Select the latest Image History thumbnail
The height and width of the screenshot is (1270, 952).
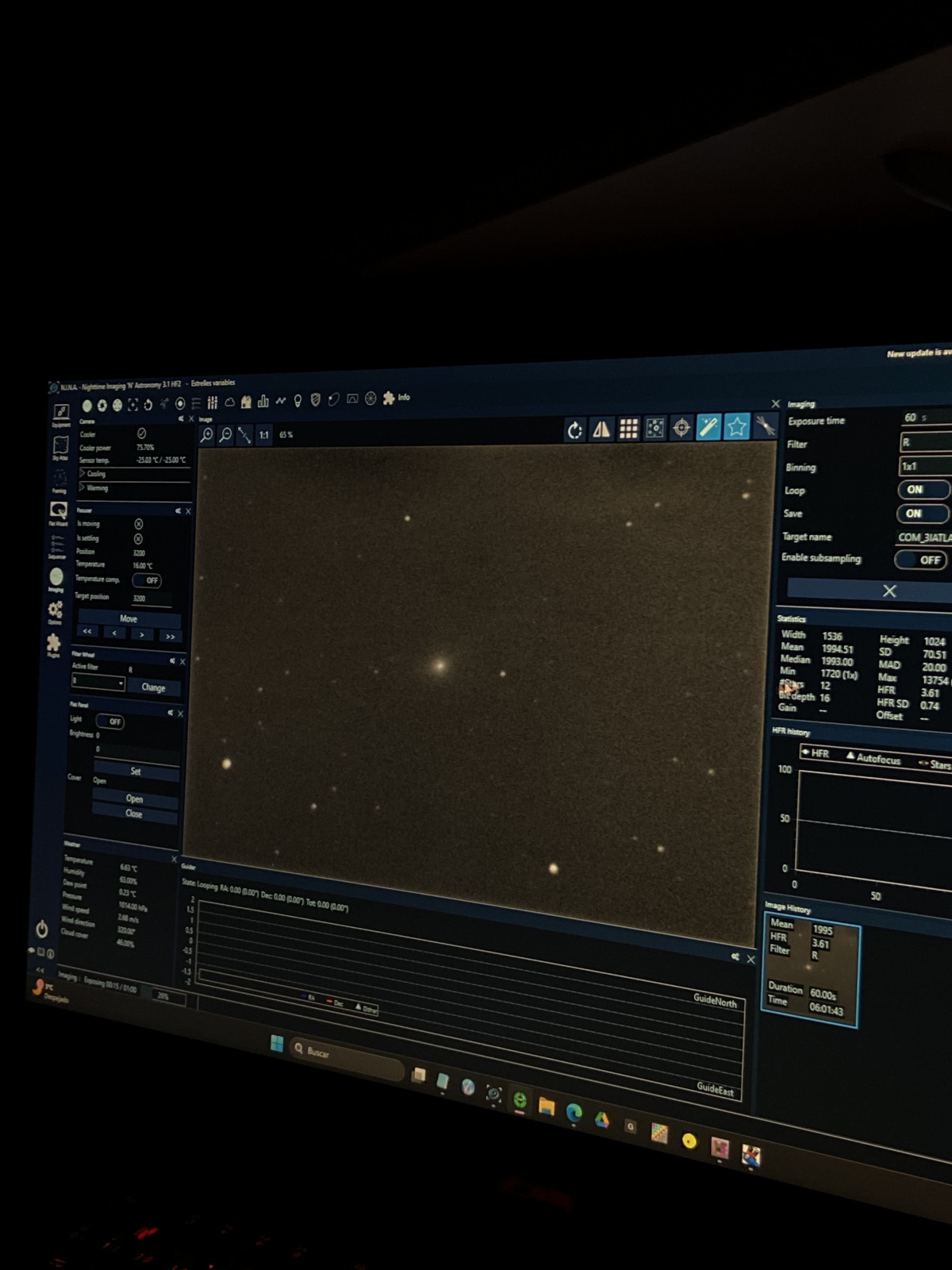(810, 971)
